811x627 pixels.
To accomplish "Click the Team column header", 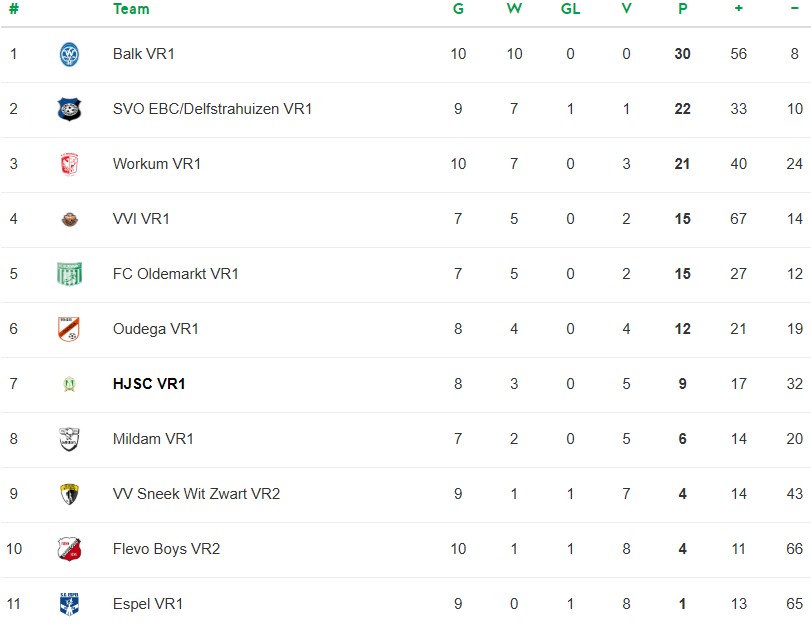I will (131, 9).
